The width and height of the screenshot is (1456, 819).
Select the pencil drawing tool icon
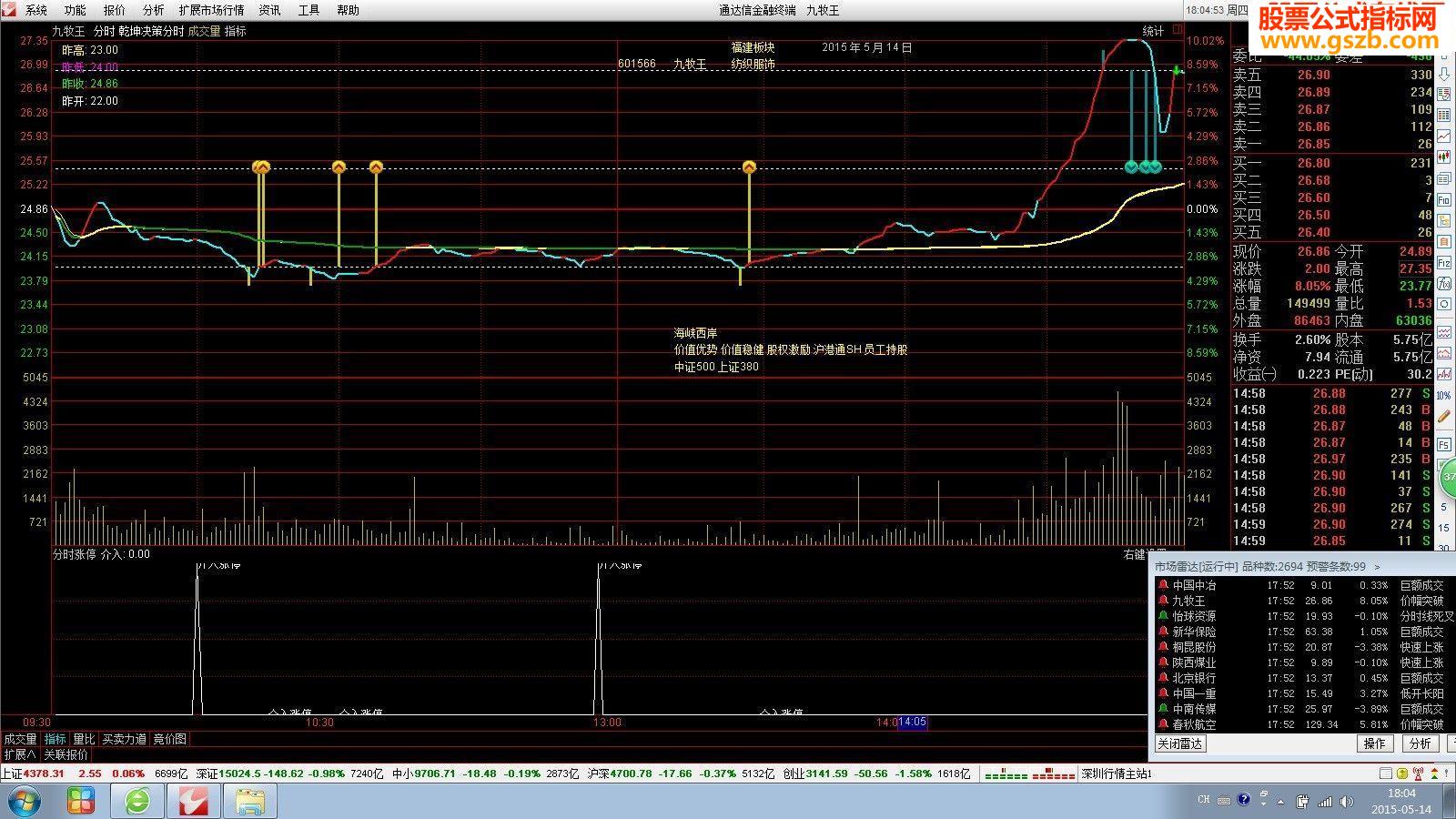[x=1443, y=415]
